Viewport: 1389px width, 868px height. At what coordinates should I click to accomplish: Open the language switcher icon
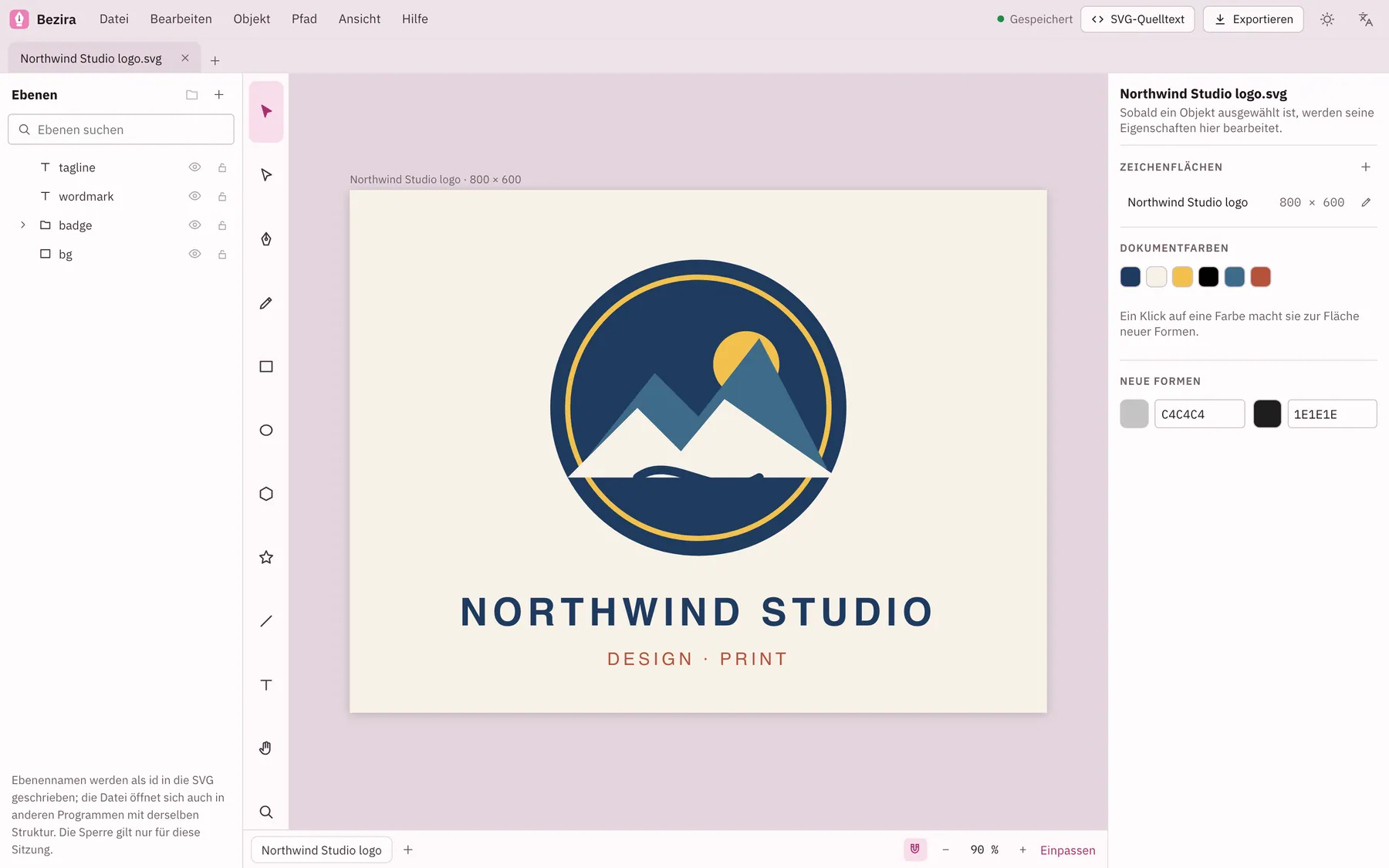pos(1365,19)
